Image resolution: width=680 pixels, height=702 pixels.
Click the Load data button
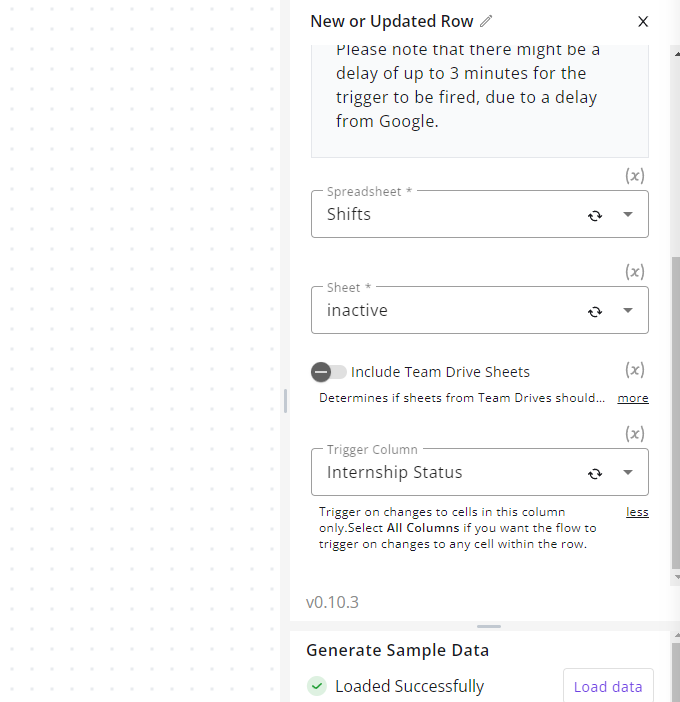click(x=608, y=686)
